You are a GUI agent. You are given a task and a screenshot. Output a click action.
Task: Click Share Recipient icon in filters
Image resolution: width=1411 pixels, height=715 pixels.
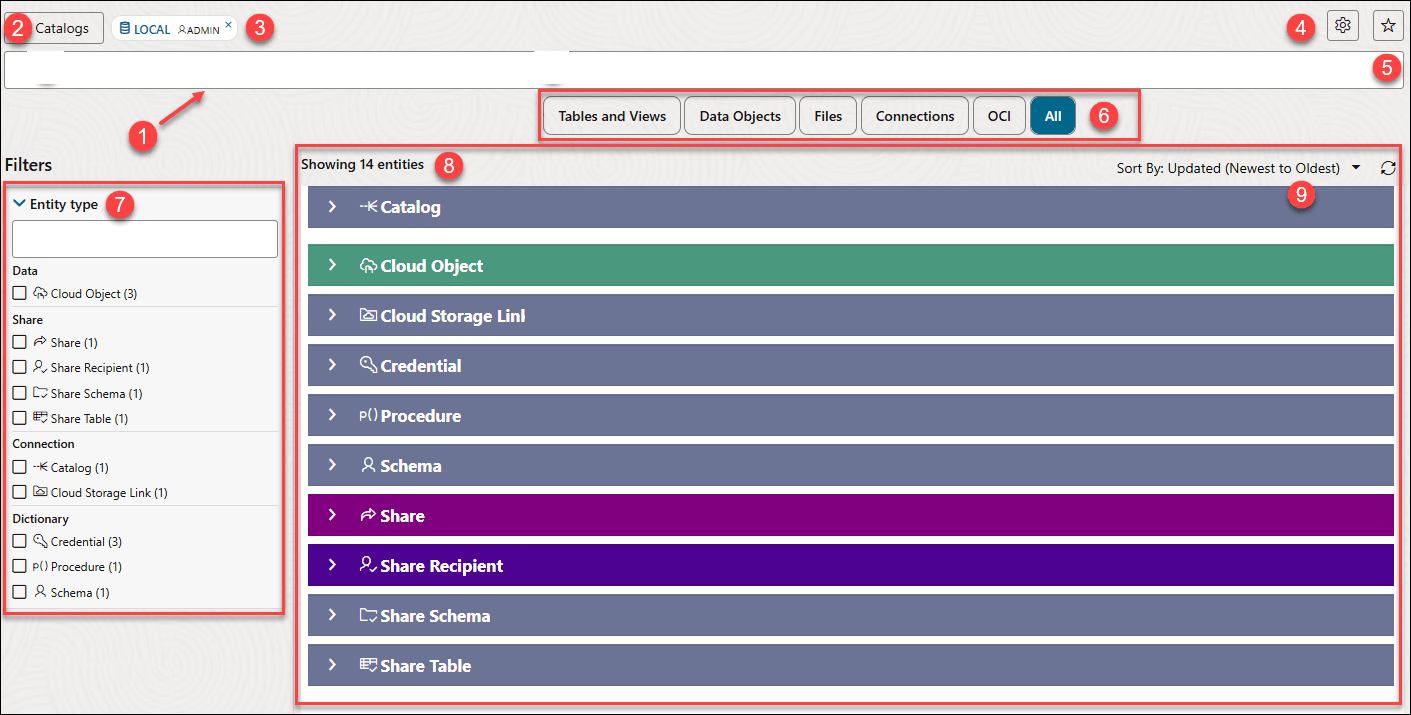[x=40, y=367]
